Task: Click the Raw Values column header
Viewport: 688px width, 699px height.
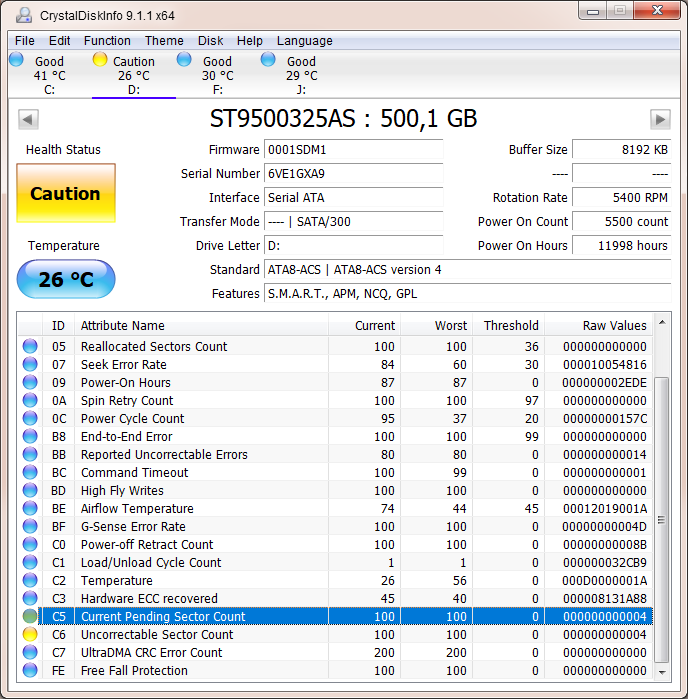Action: point(598,325)
